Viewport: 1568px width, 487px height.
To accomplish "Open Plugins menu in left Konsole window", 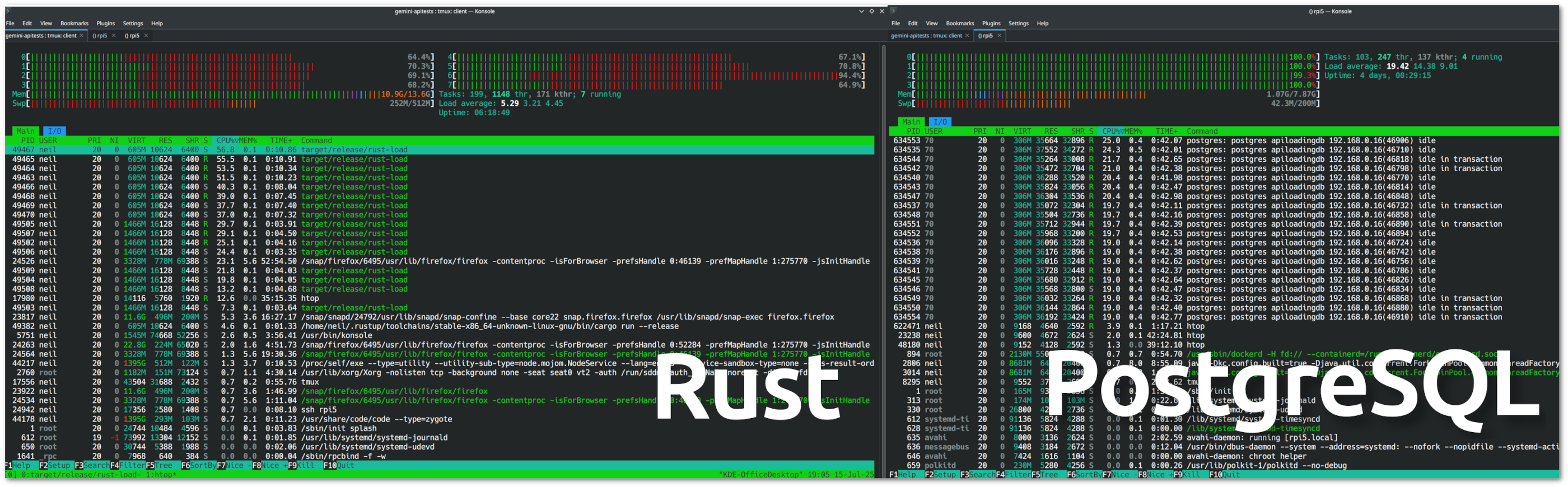I will click(x=105, y=23).
